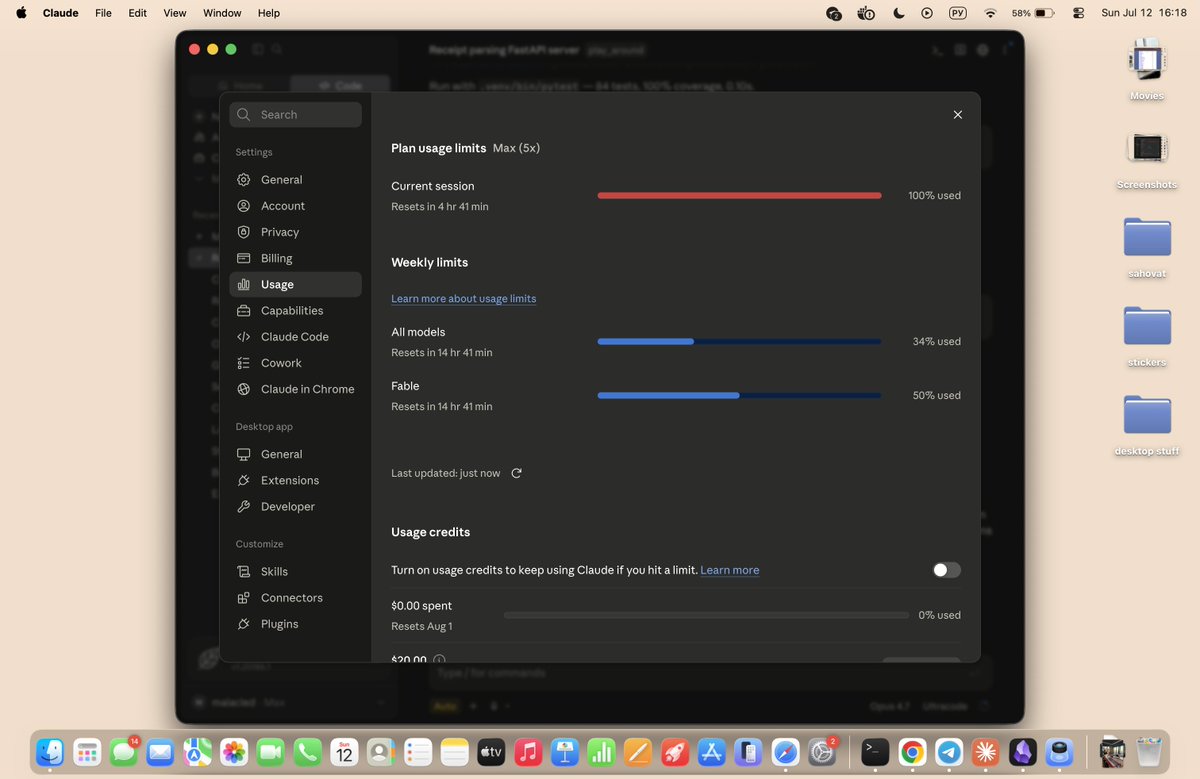Launch Apple TV from the Dock
Image resolution: width=1200 pixels, height=779 pixels.
click(x=491, y=752)
